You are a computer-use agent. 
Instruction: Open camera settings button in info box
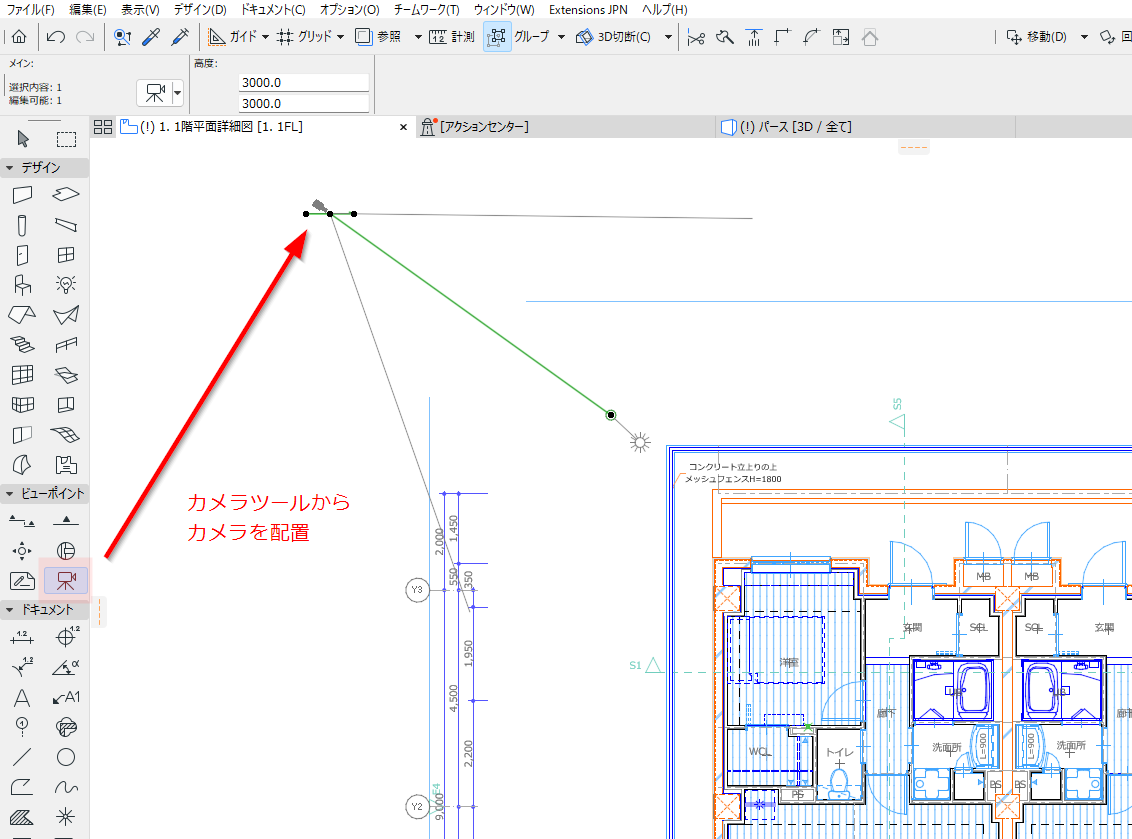coord(154,93)
